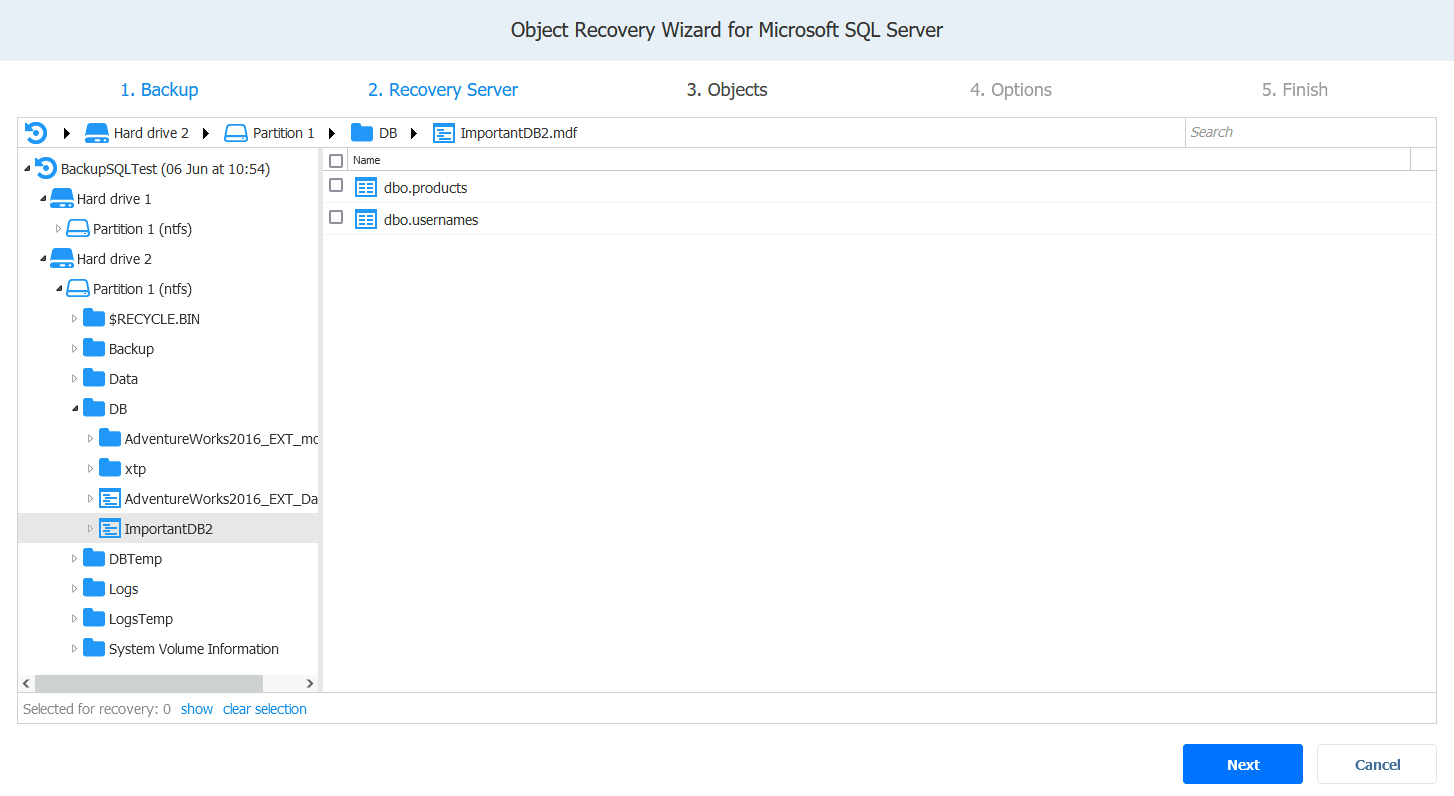Click the dbo.usernames row text
Viewport: 1454px width, 796px height.
(431, 220)
